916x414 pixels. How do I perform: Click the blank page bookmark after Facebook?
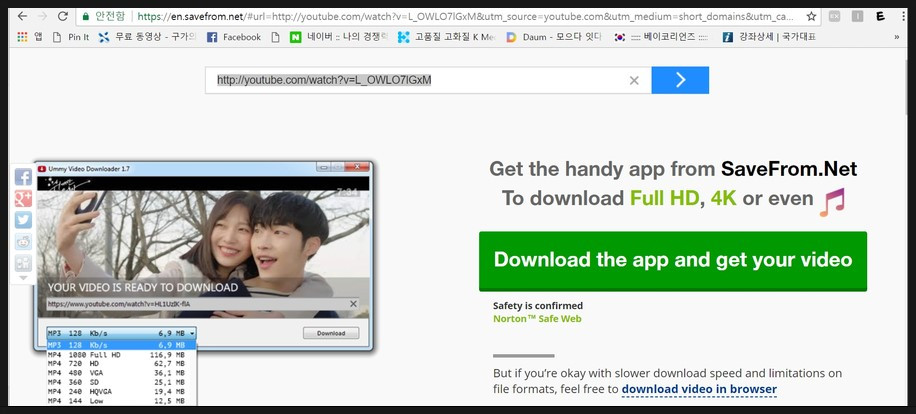coord(275,37)
